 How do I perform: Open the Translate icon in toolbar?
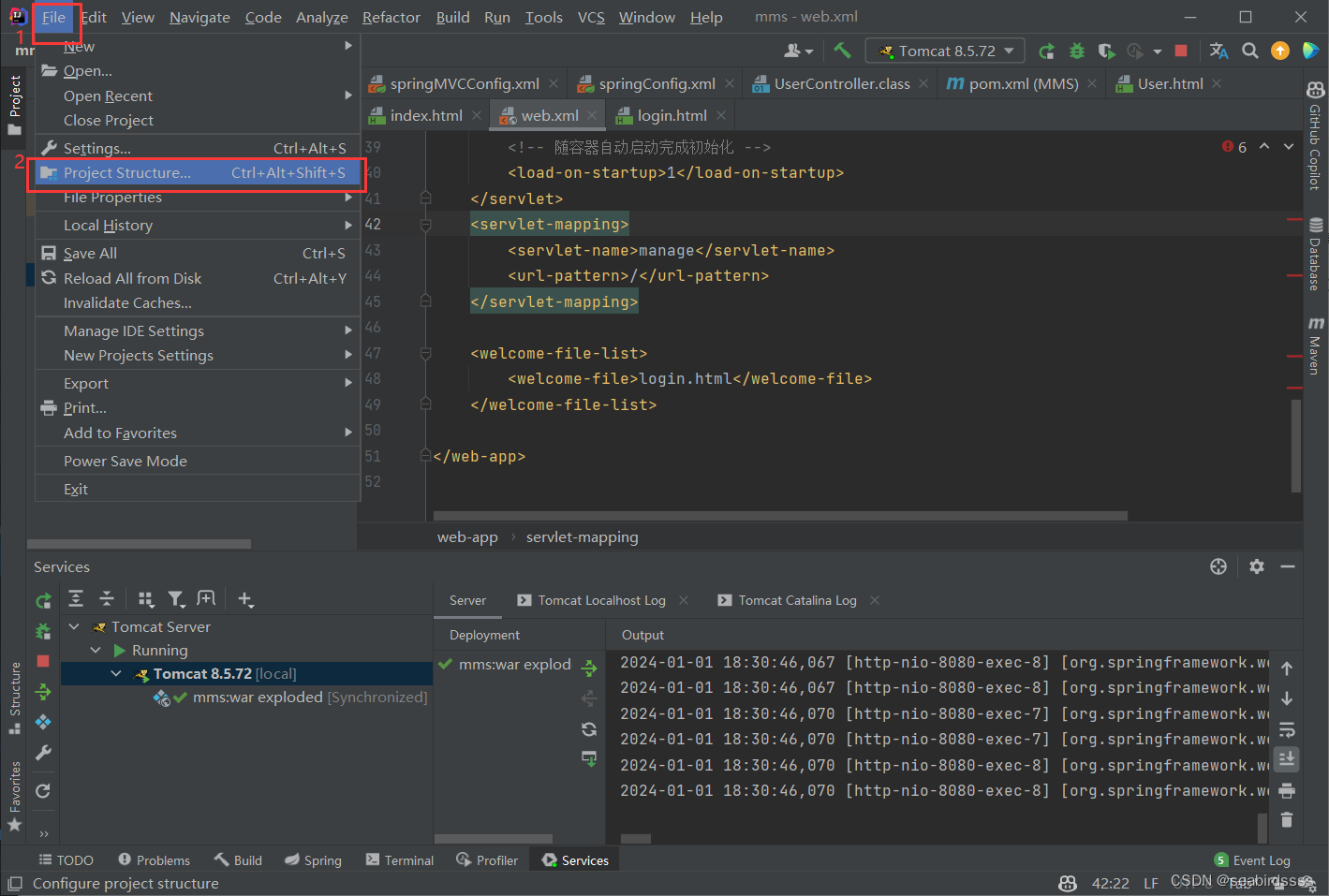coord(1218,51)
